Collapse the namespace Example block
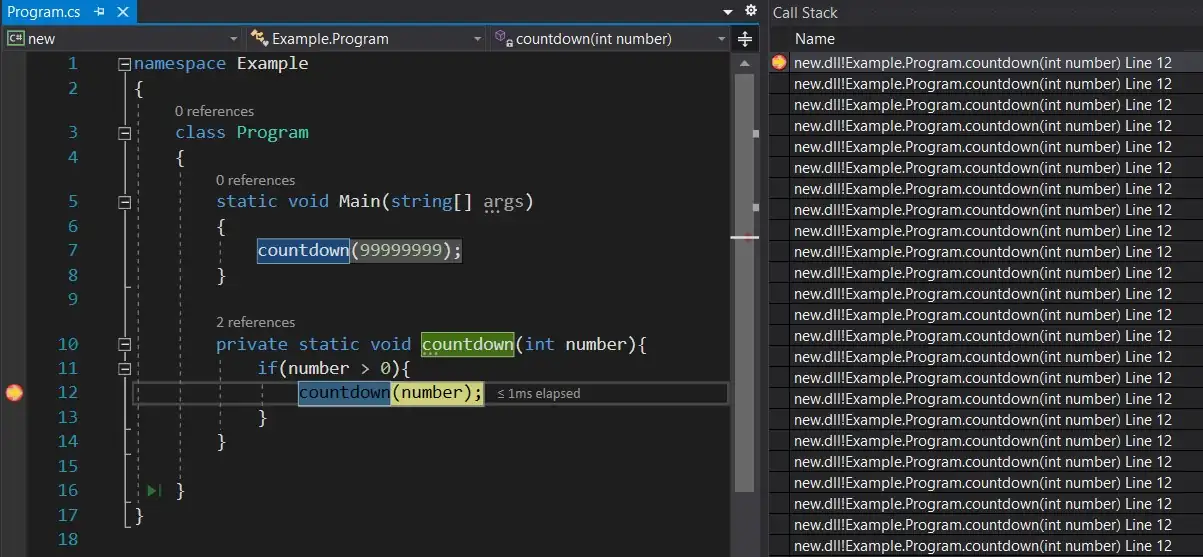The height and width of the screenshot is (557, 1203). tap(124, 64)
